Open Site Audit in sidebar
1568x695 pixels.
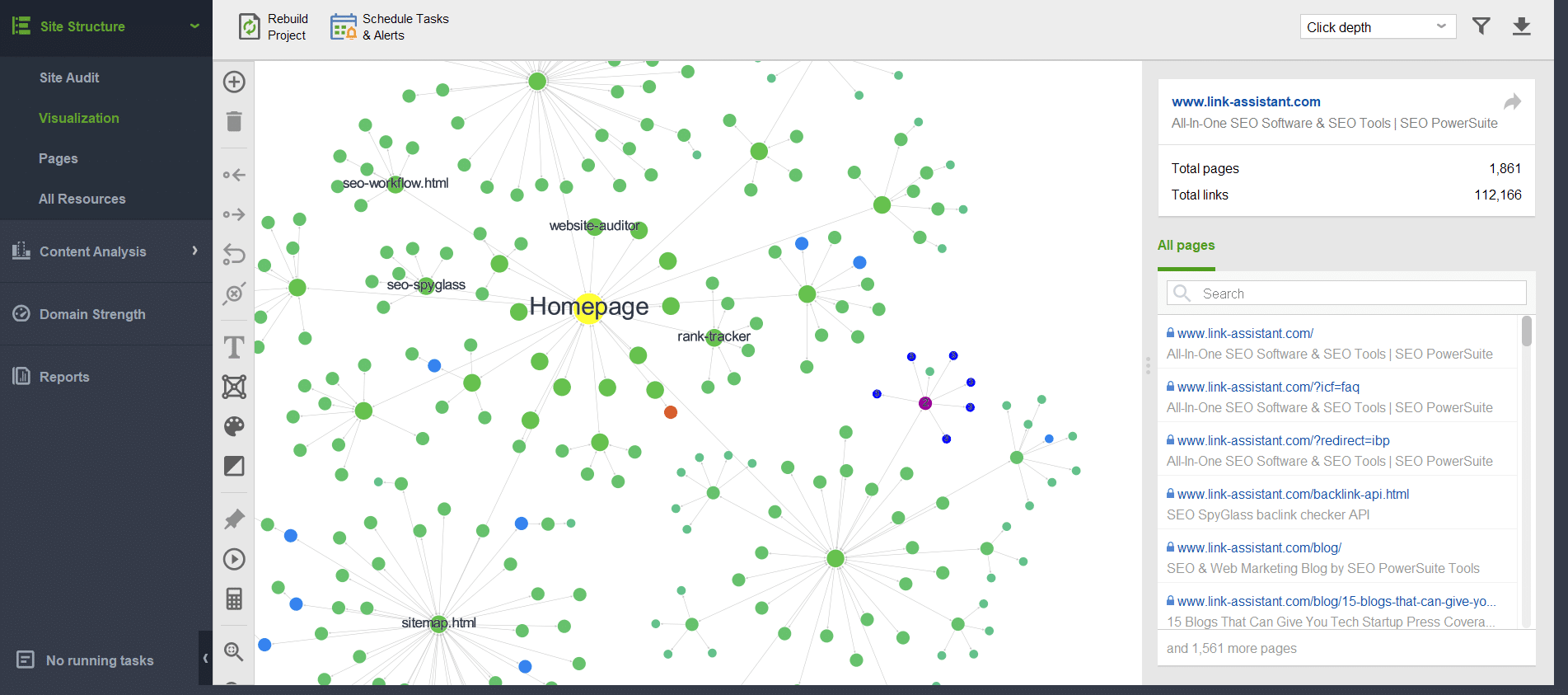pyautogui.click(x=69, y=77)
